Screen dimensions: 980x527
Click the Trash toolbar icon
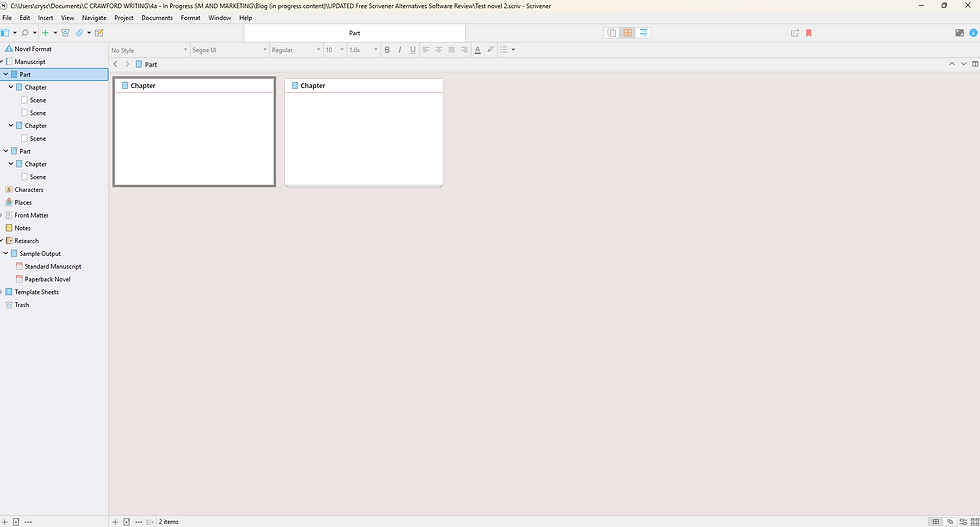click(x=65, y=33)
